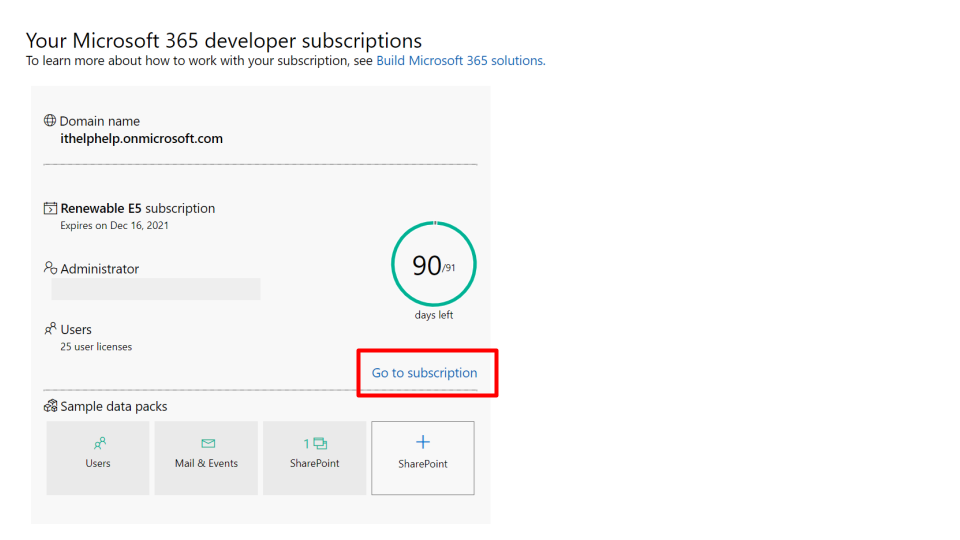This screenshot has width=960, height=540.
Task: Click the Your Microsoft 365 developer subscriptions title
Action: click(224, 40)
